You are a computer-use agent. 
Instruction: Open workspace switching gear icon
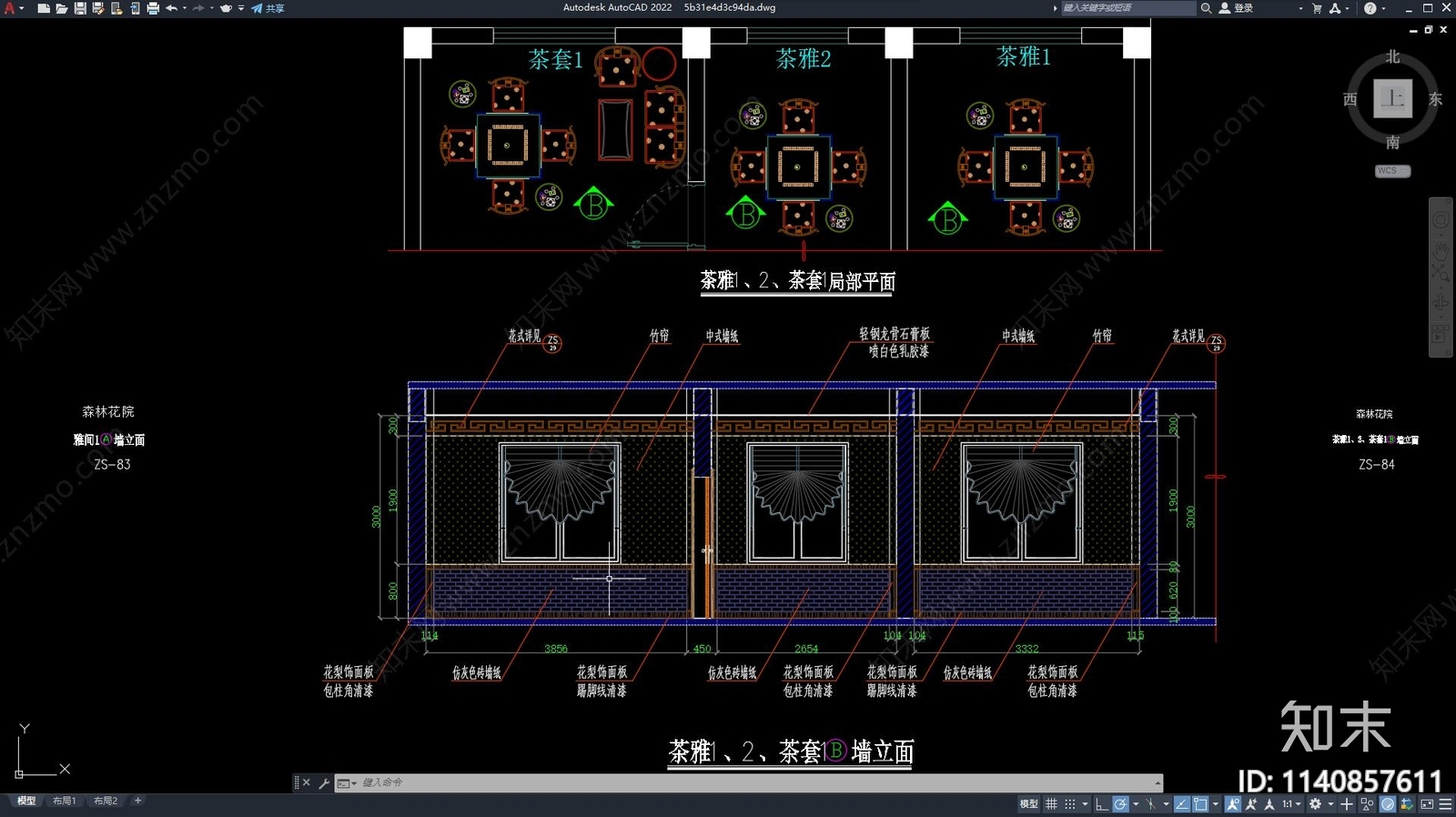[1315, 804]
